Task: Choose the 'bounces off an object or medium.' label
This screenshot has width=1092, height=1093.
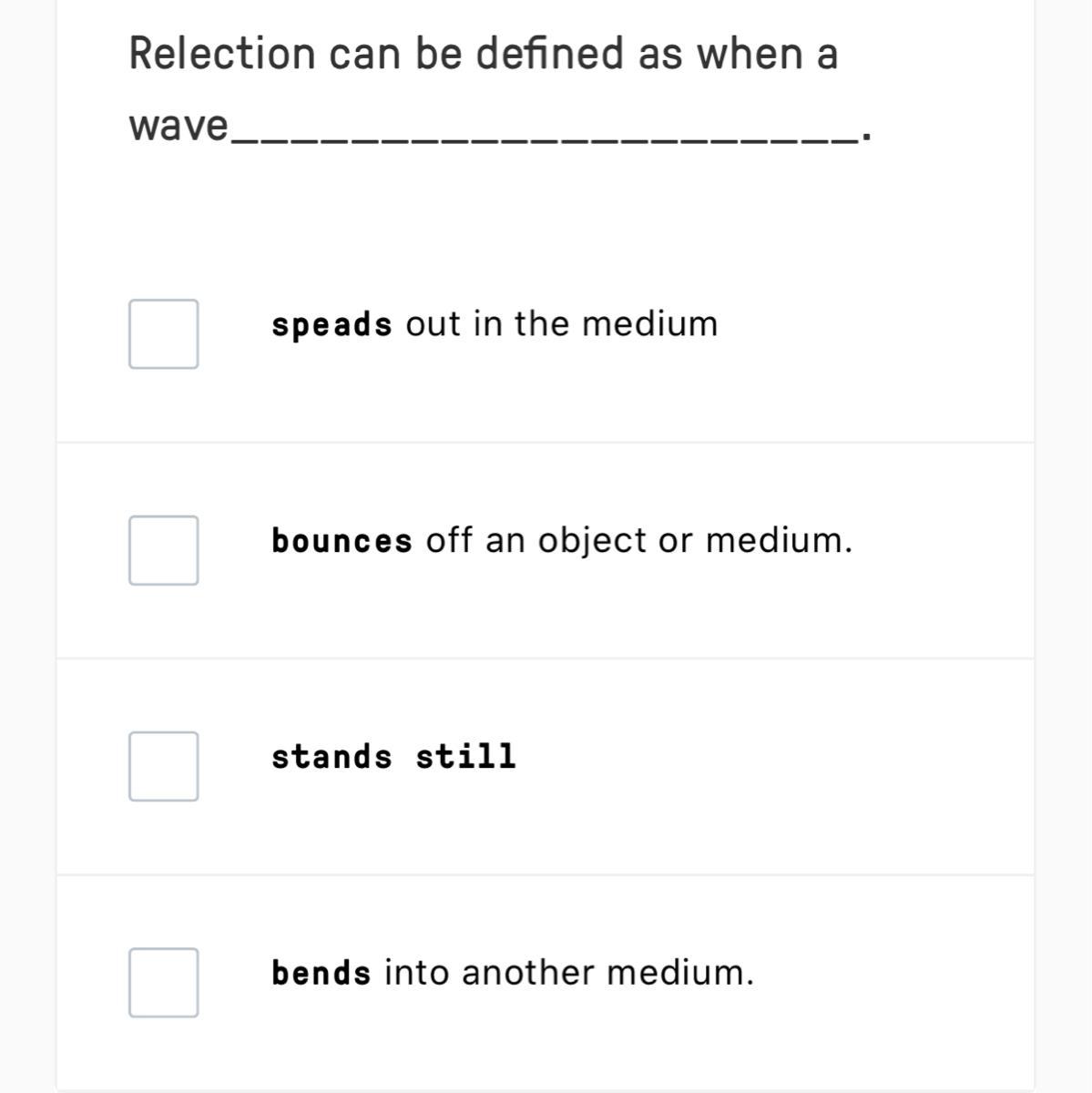Action: pyautogui.click(x=562, y=541)
